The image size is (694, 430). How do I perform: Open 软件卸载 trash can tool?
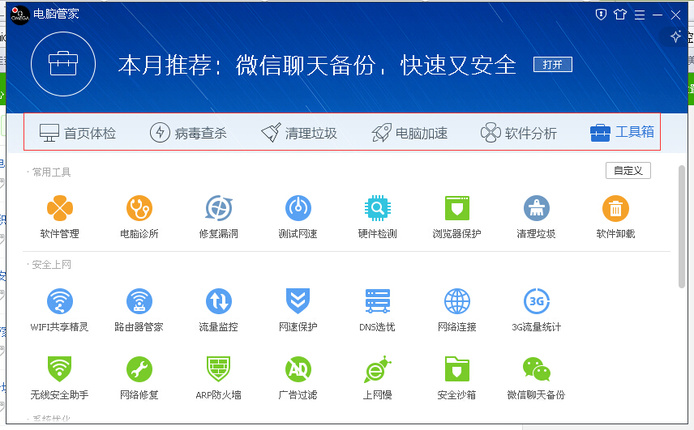tap(616, 216)
